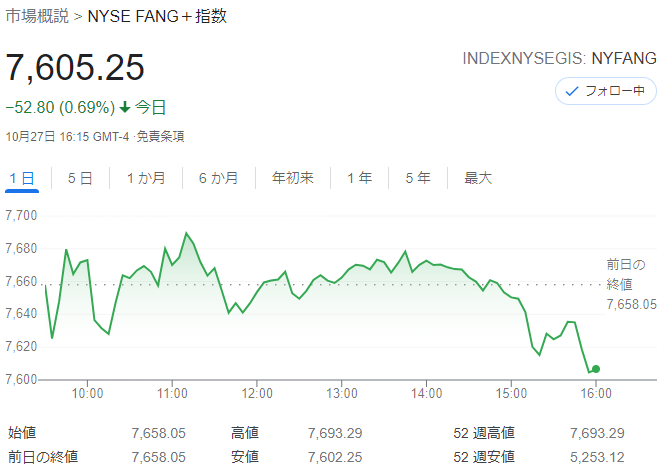670x476 pixels.
Task: Click the closing-price dot on the chart
Action: (596, 369)
